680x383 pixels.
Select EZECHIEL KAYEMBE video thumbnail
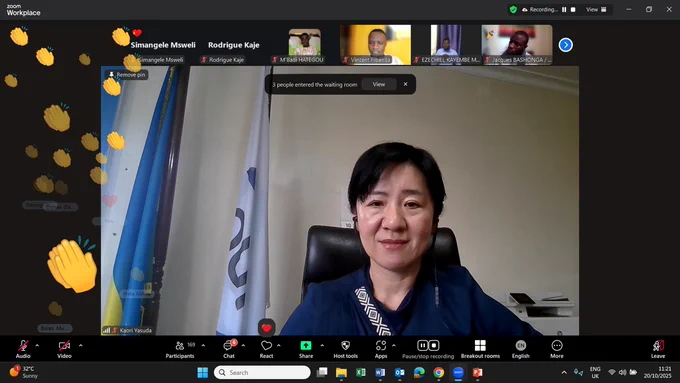446,45
